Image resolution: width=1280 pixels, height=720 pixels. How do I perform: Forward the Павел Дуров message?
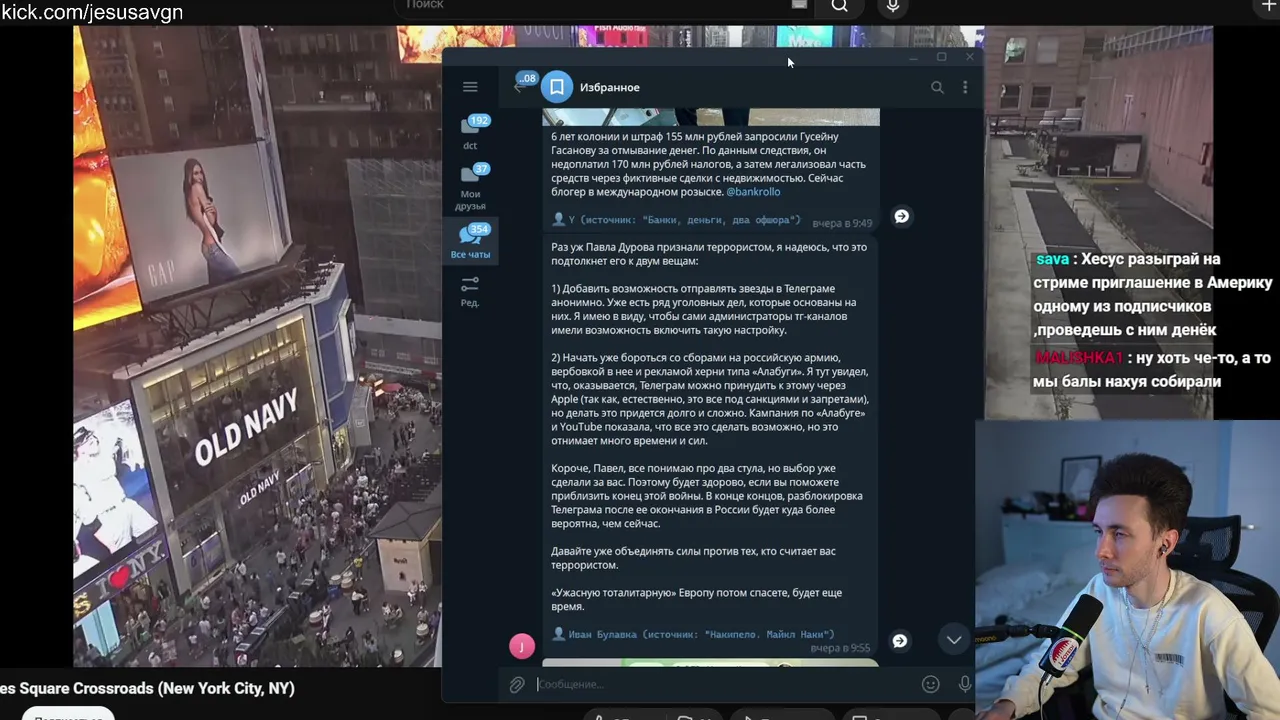900,641
